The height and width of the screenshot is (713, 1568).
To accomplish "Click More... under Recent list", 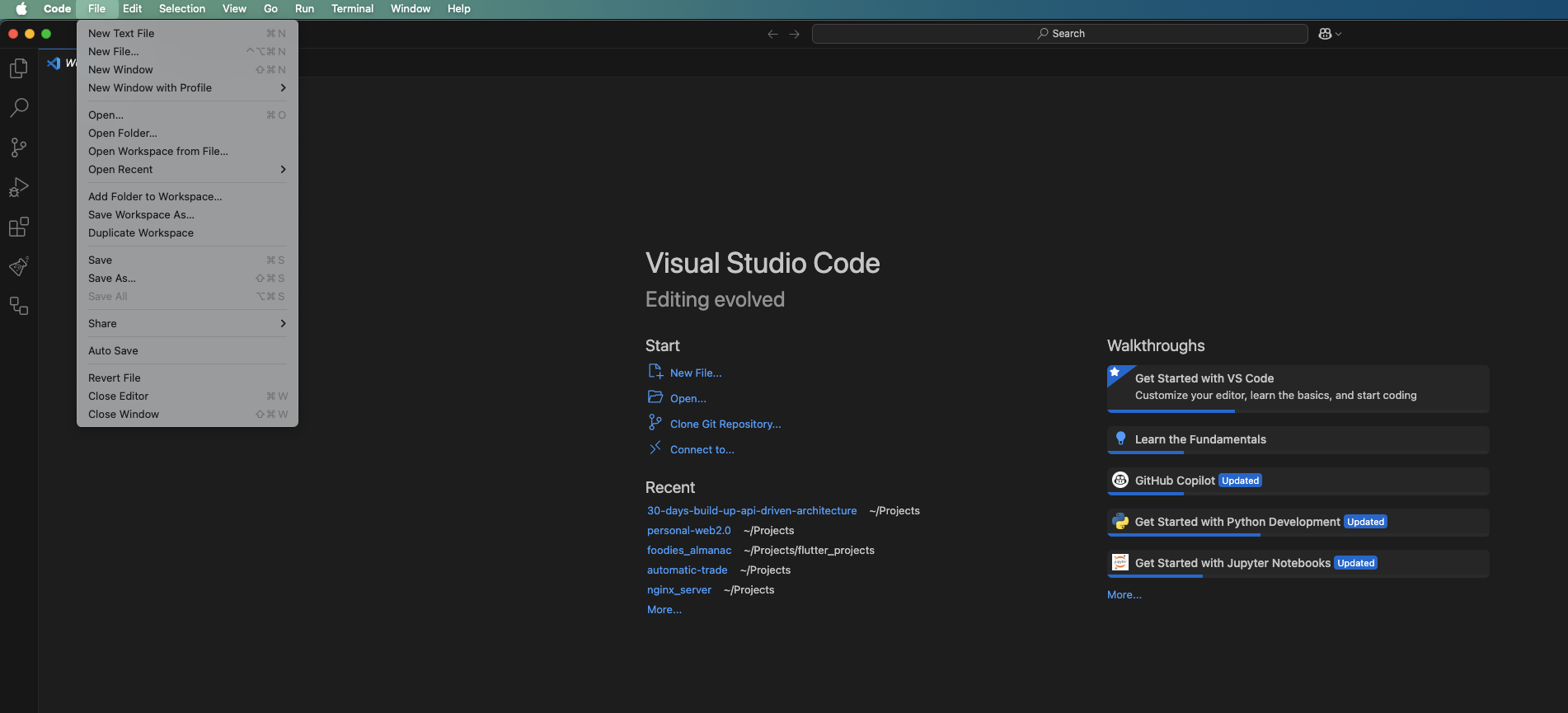I will [x=664, y=609].
